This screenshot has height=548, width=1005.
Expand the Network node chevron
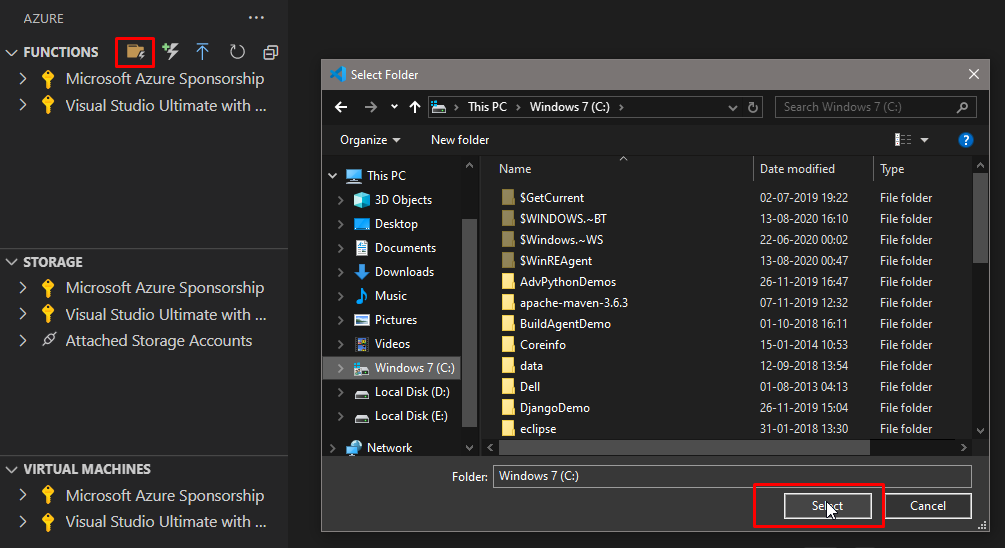333,448
